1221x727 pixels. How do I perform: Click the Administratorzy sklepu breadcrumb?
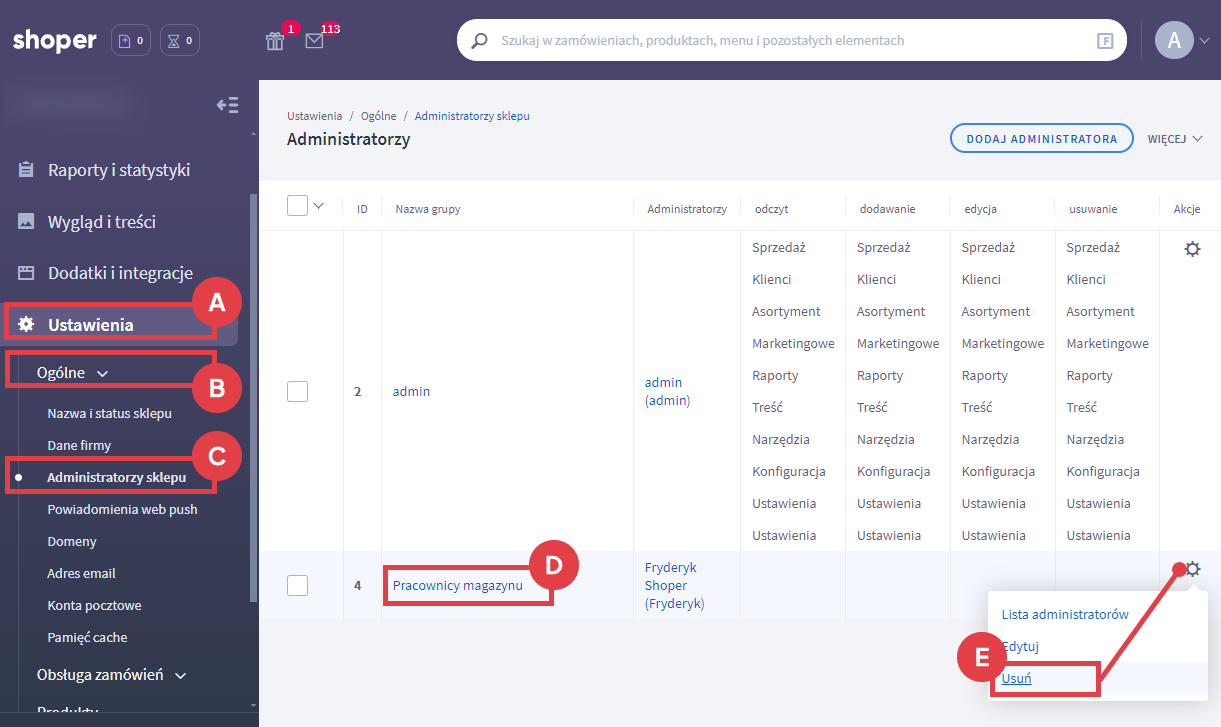472,116
